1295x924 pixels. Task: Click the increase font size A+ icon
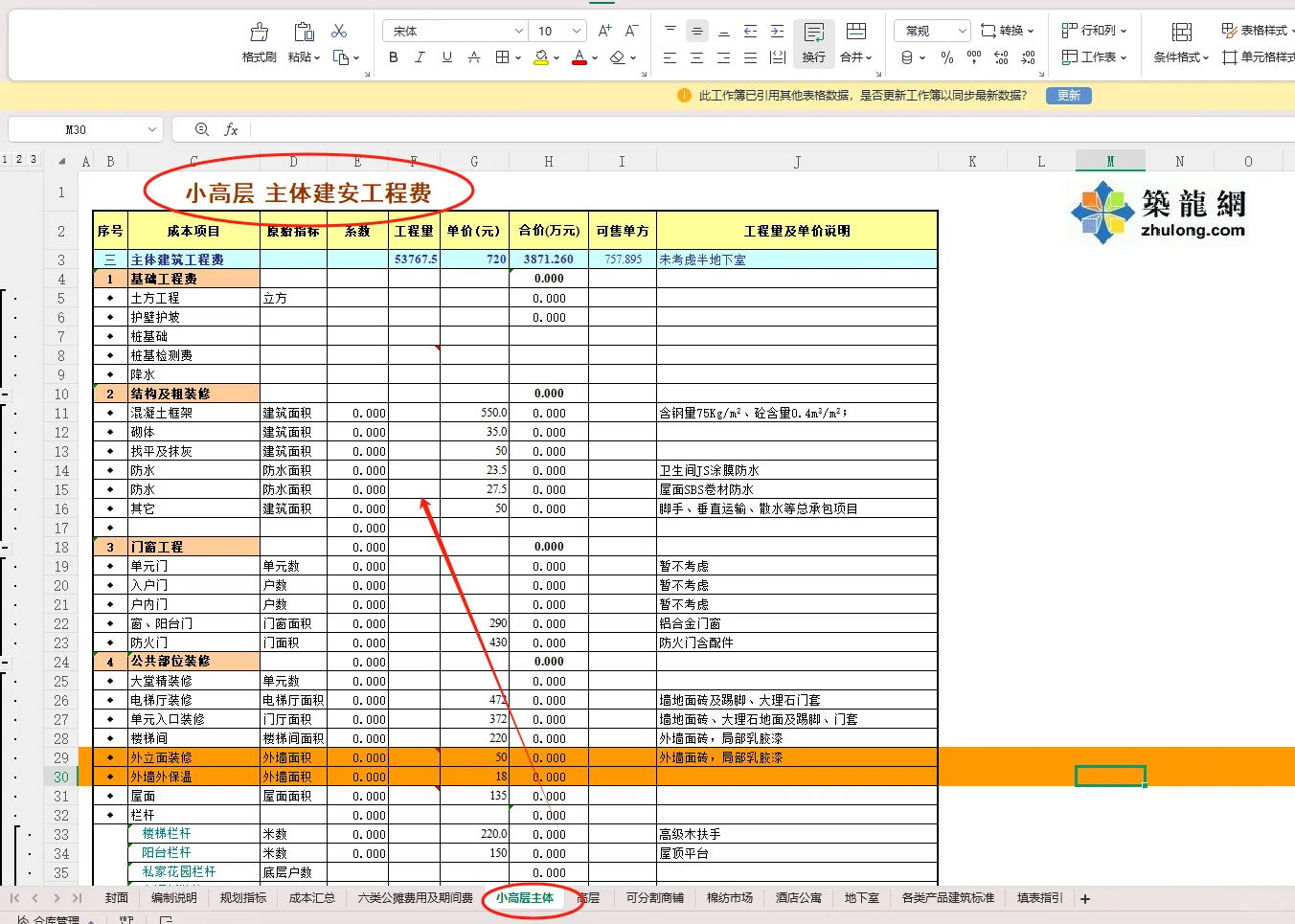pyautogui.click(x=605, y=31)
